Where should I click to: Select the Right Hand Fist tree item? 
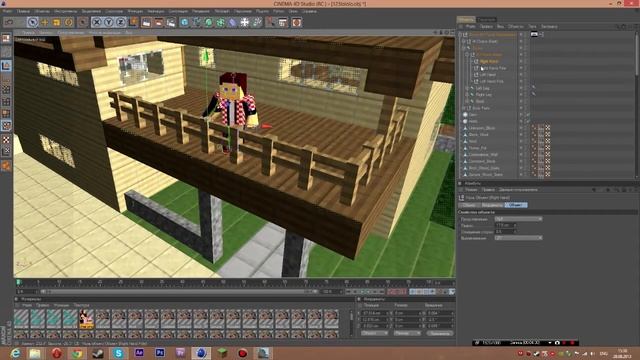(494, 68)
